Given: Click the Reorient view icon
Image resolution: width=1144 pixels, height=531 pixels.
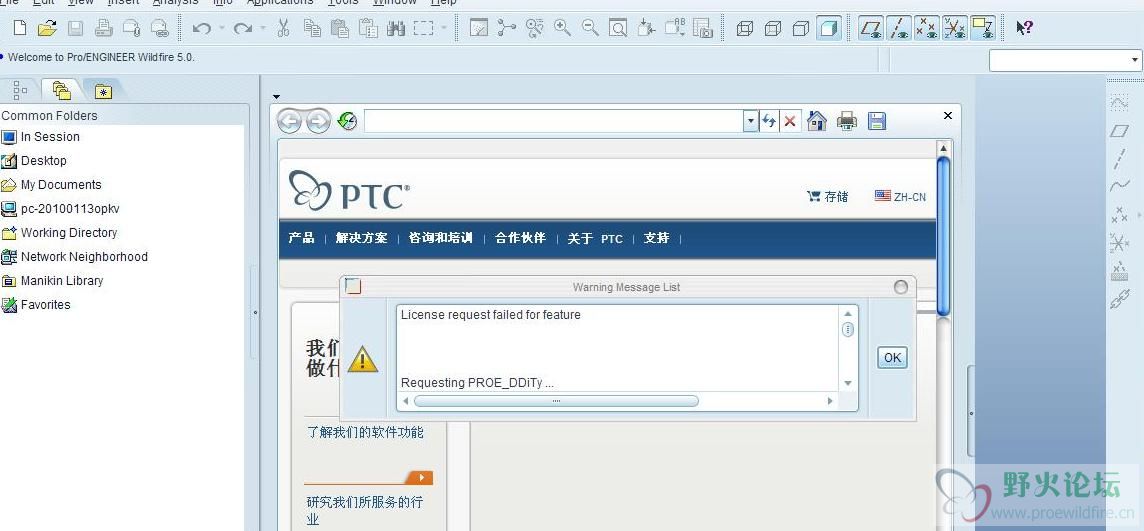Looking at the screenshot, I should pos(646,28).
